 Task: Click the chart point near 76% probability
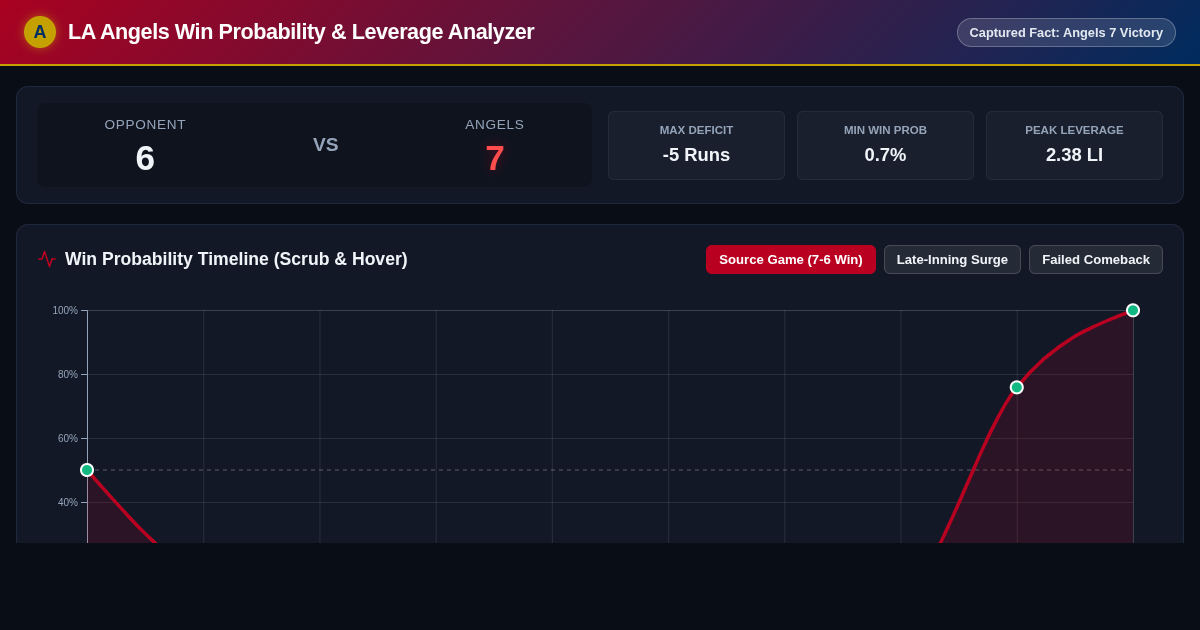coord(1017,387)
